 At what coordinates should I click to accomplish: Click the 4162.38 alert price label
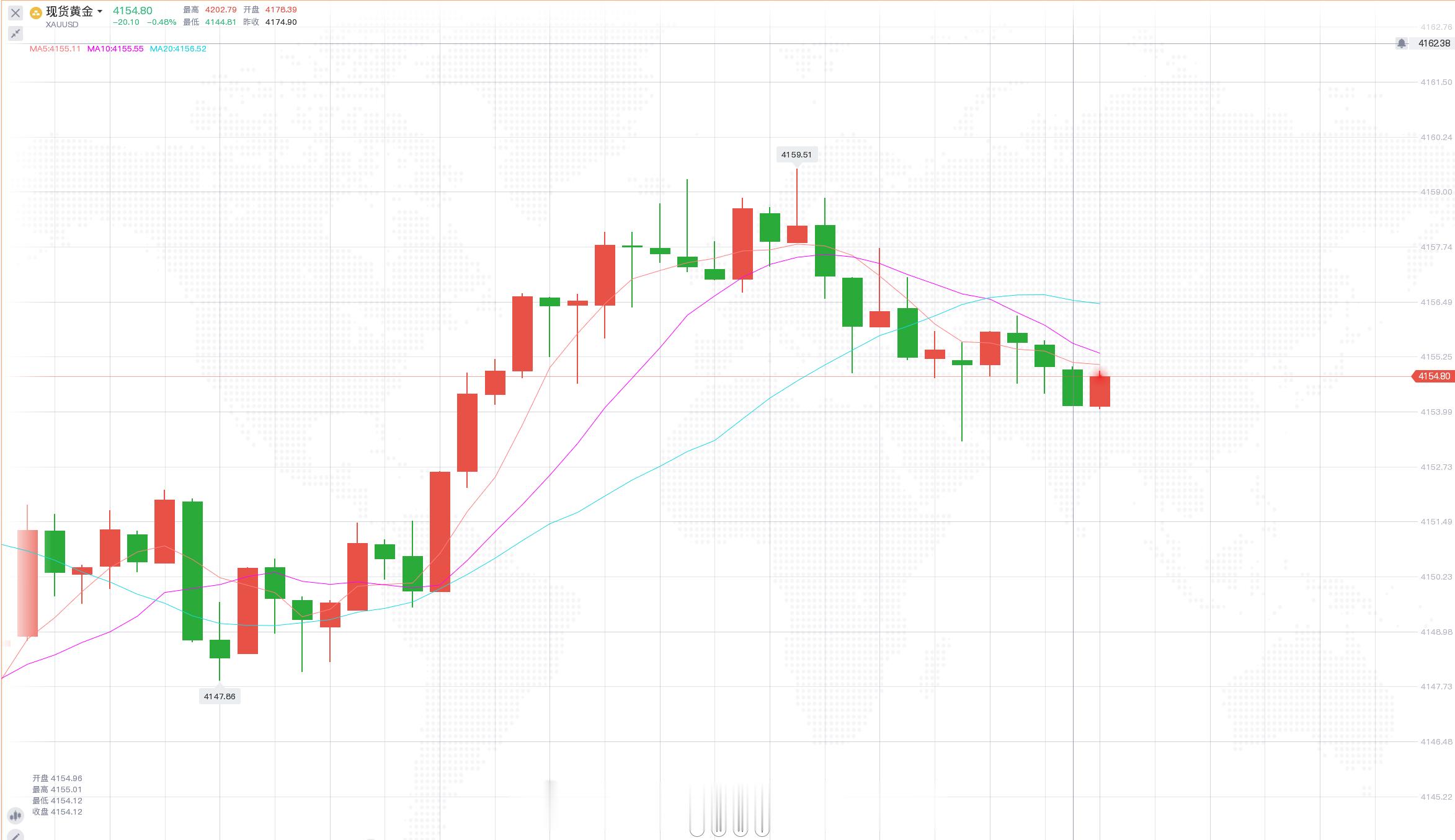point(1434,43)
